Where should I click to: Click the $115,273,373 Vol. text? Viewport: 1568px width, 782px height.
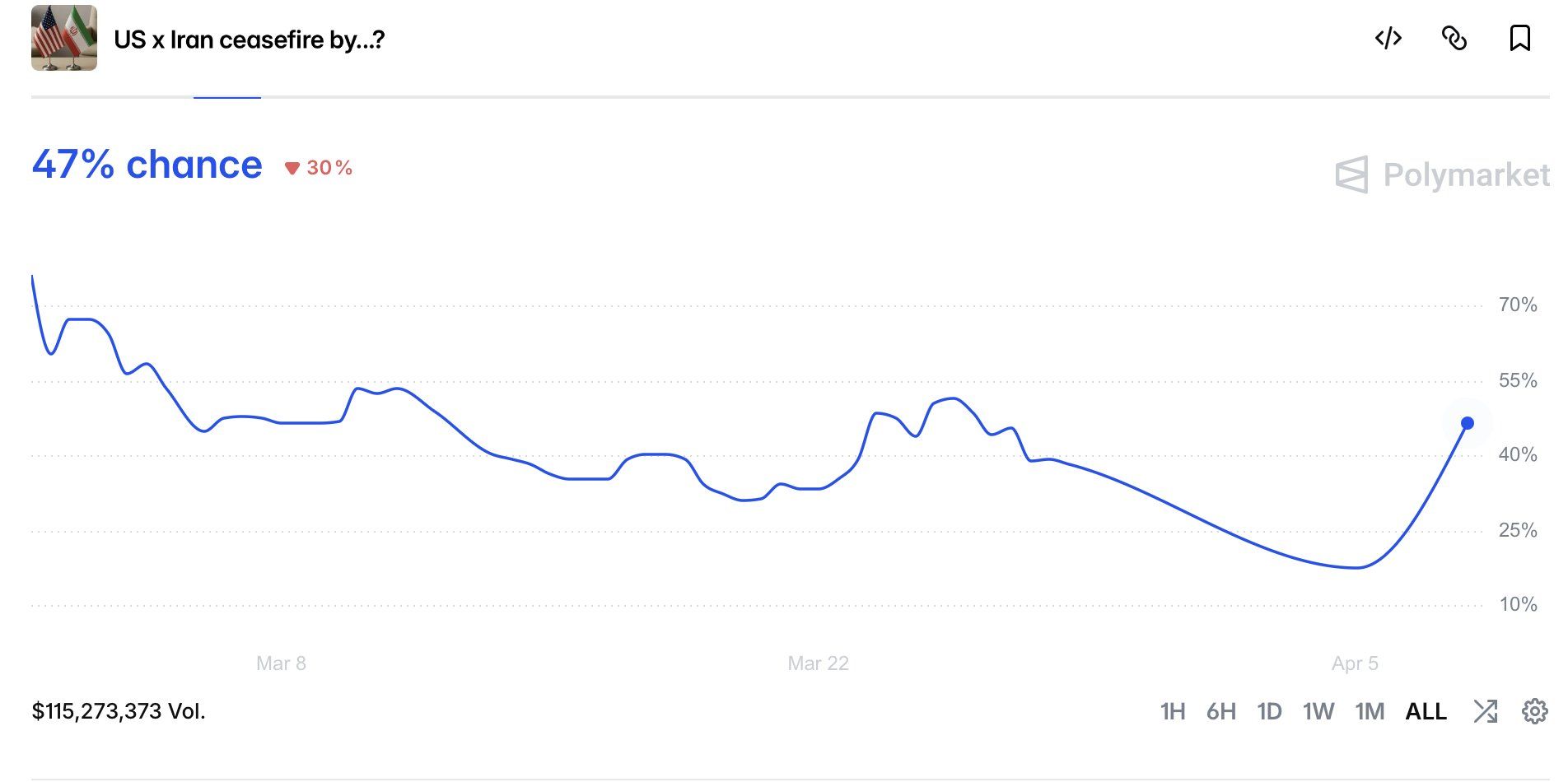pos(119,711)
